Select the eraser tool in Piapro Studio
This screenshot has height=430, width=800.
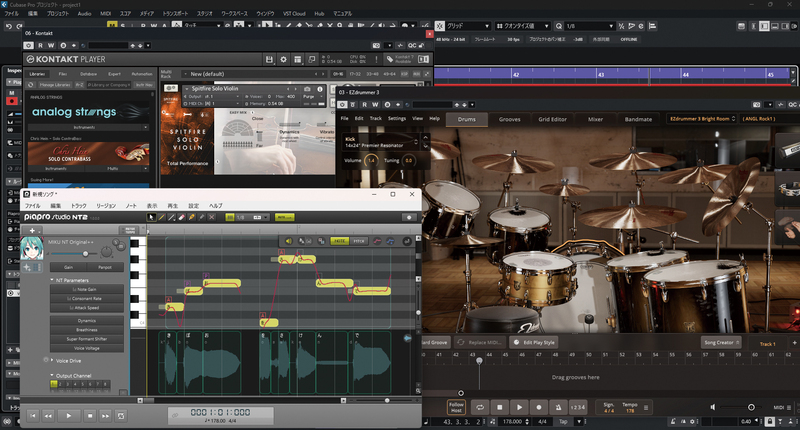182,217
